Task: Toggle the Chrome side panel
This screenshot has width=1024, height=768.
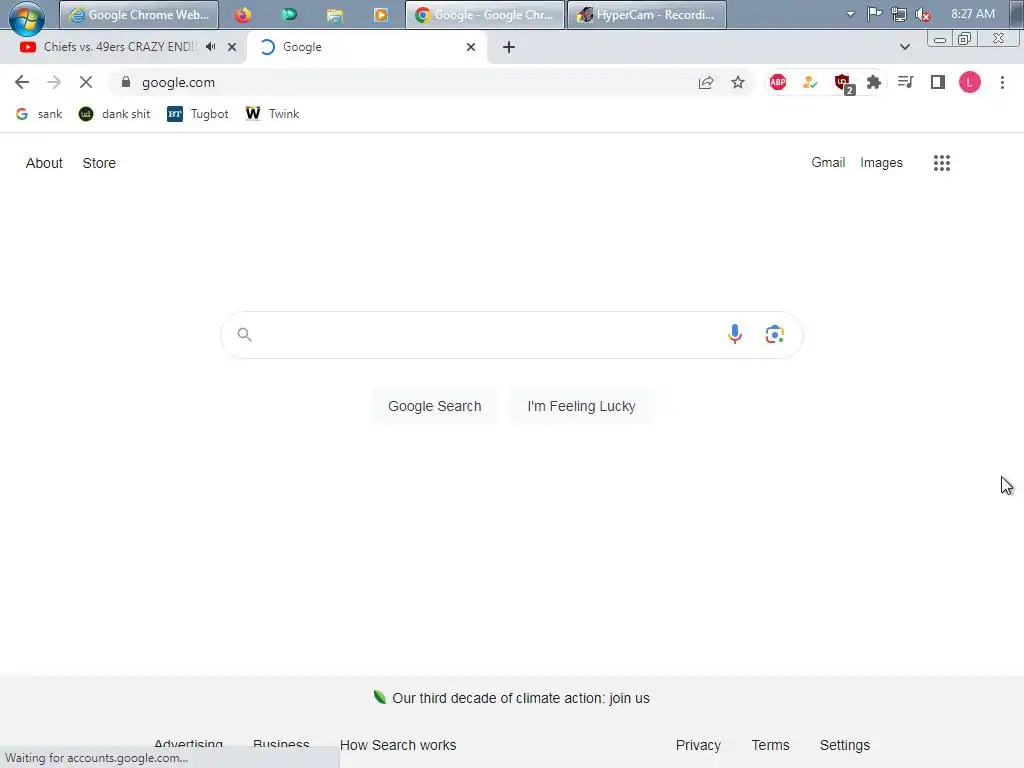Action: tap(938, 82)
